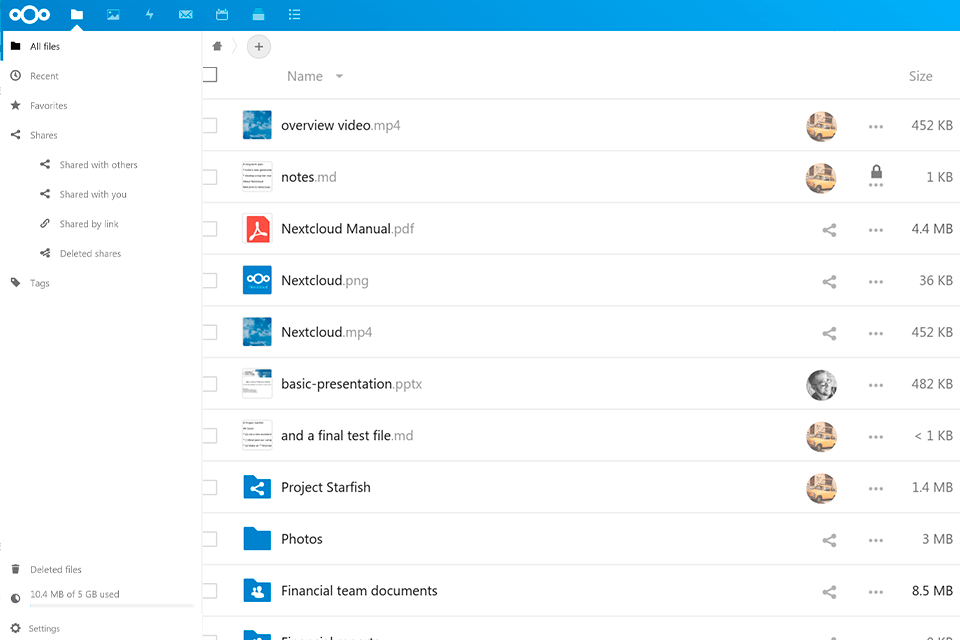Image resolution: width=960 pixels, height=640 pixels.
Task: Sort files by Size column
Action: click(x=920, y=76)
